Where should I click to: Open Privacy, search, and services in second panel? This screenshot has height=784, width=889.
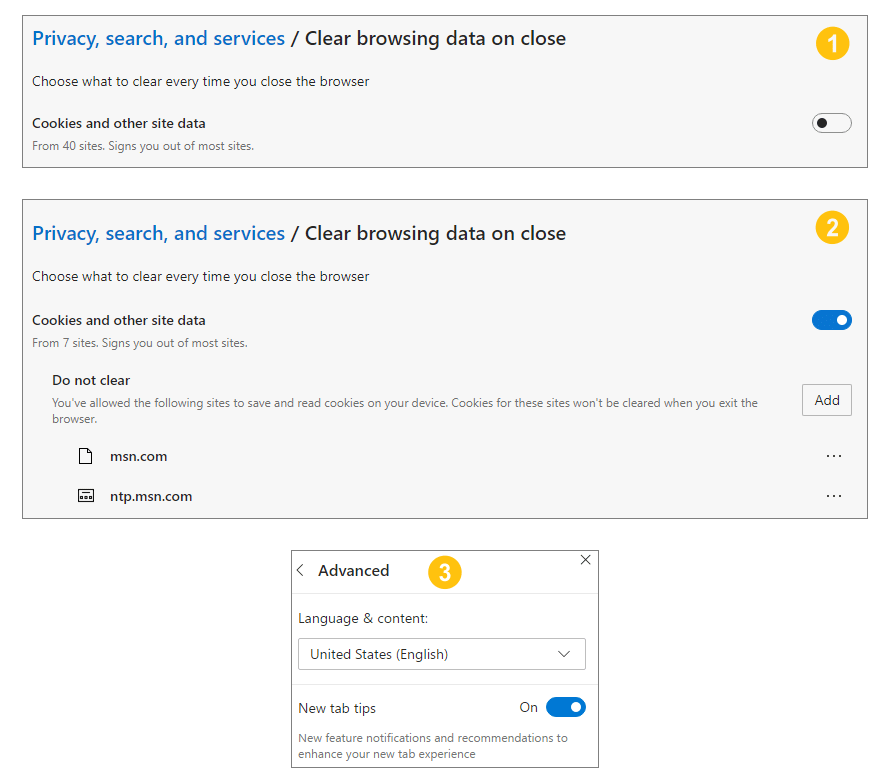click(158, 233)
